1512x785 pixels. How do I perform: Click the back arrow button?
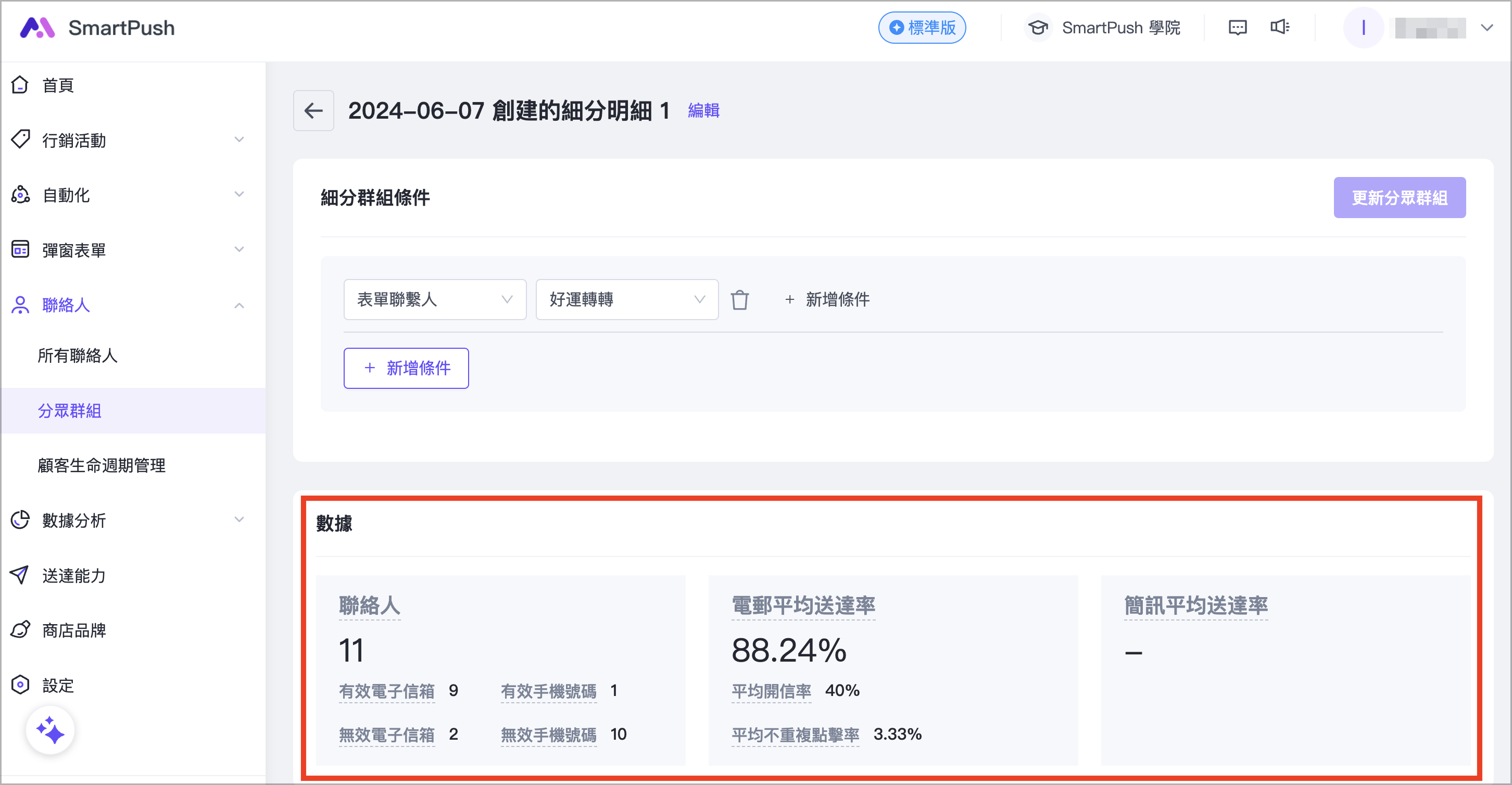313,110
